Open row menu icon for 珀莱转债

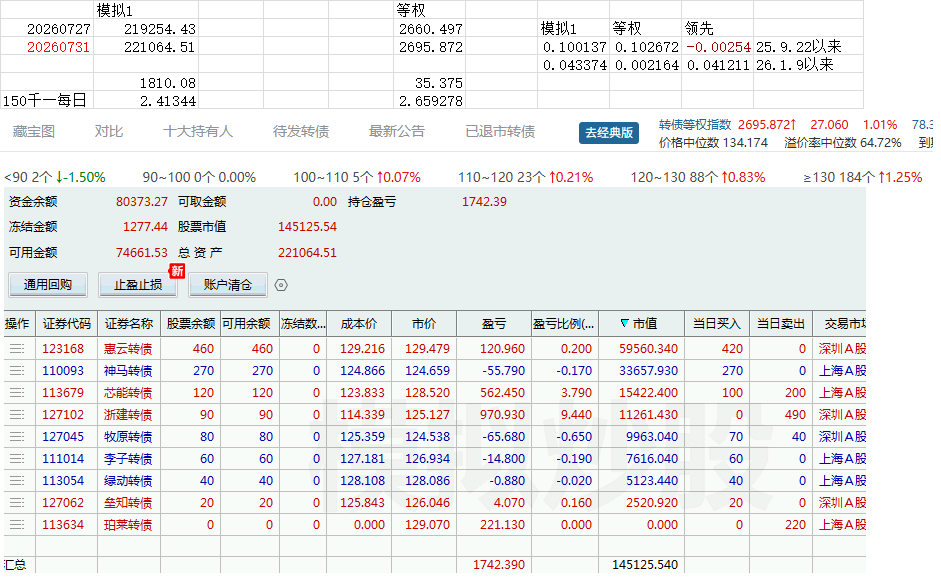(17, 525)
